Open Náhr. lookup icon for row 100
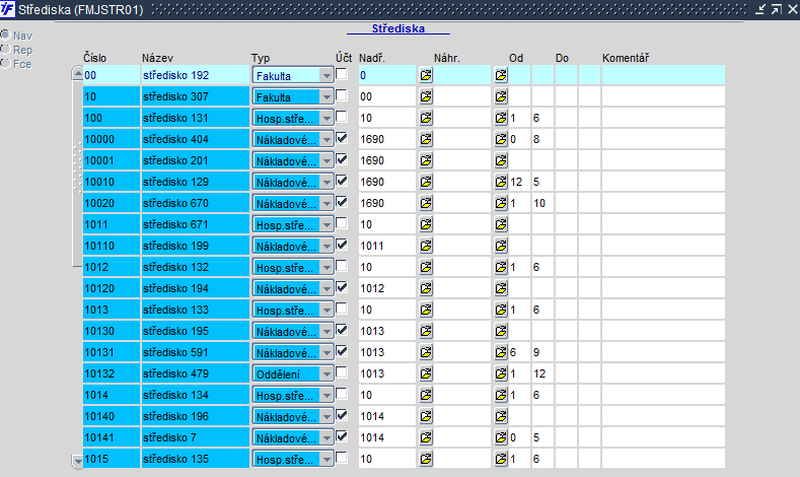This screenshot has height=477, width=800. point(501,118)
